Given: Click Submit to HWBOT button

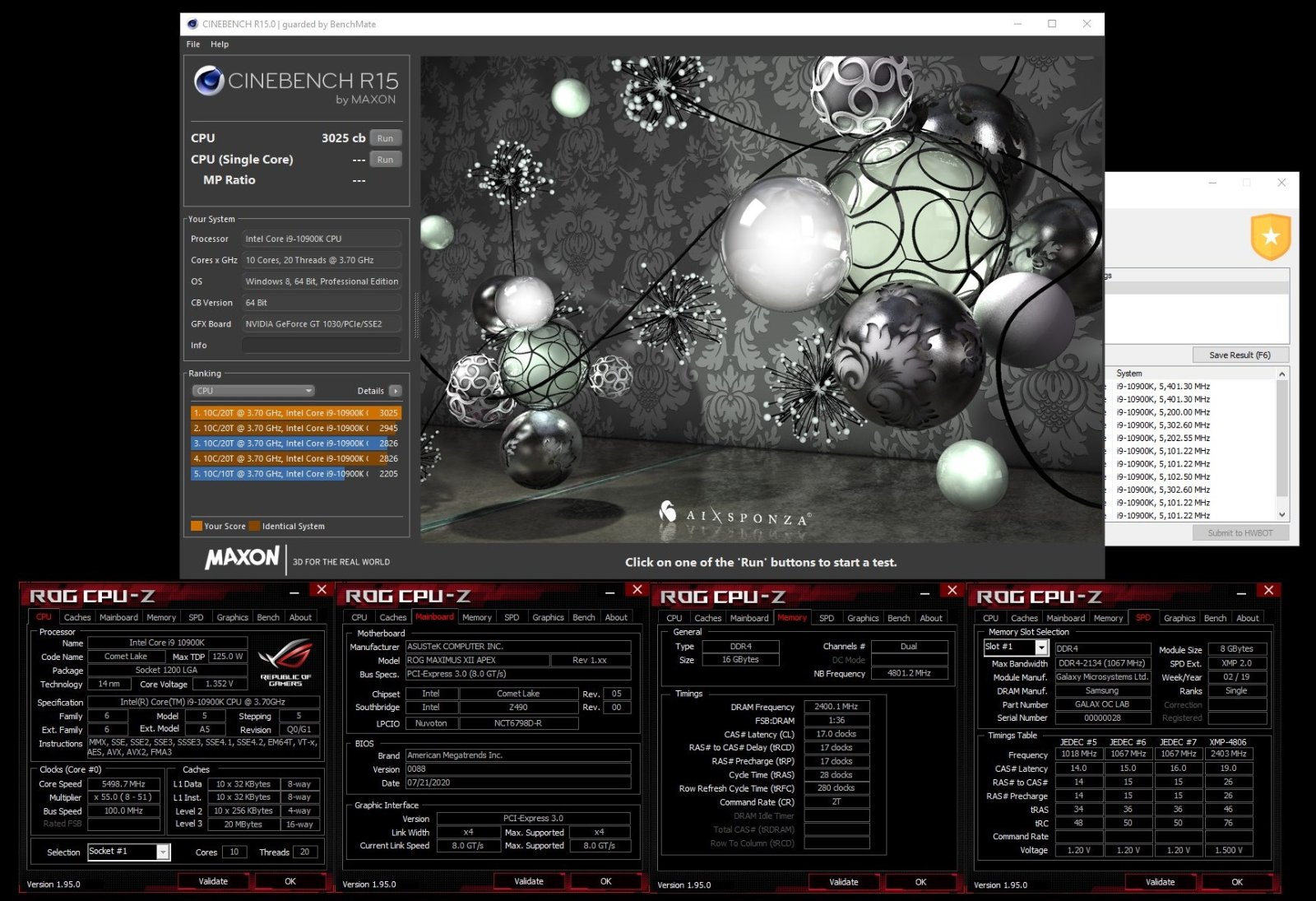Looking at the screenshot, I should (x=1240, y=533).
